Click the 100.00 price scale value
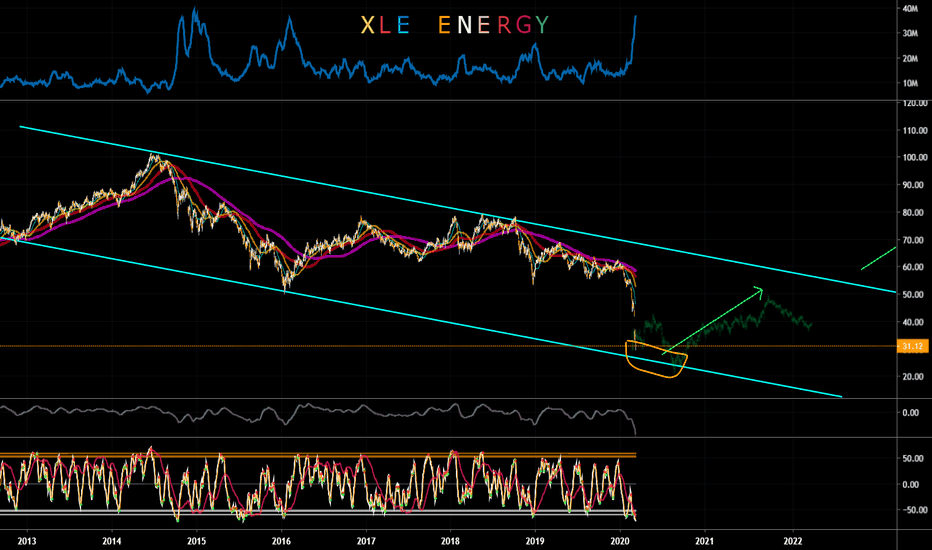This screenshot has height=550, width=932. pos(914,158)
